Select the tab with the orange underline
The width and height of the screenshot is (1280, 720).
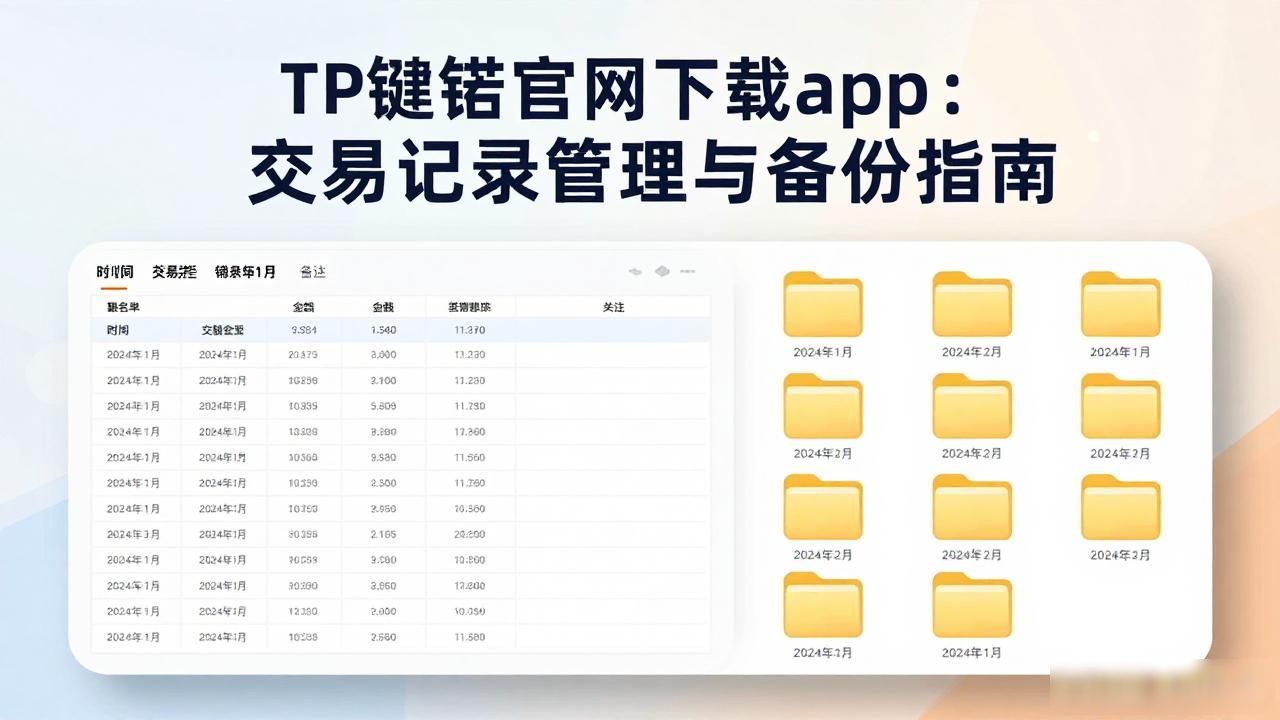click(x=114, y=272)
